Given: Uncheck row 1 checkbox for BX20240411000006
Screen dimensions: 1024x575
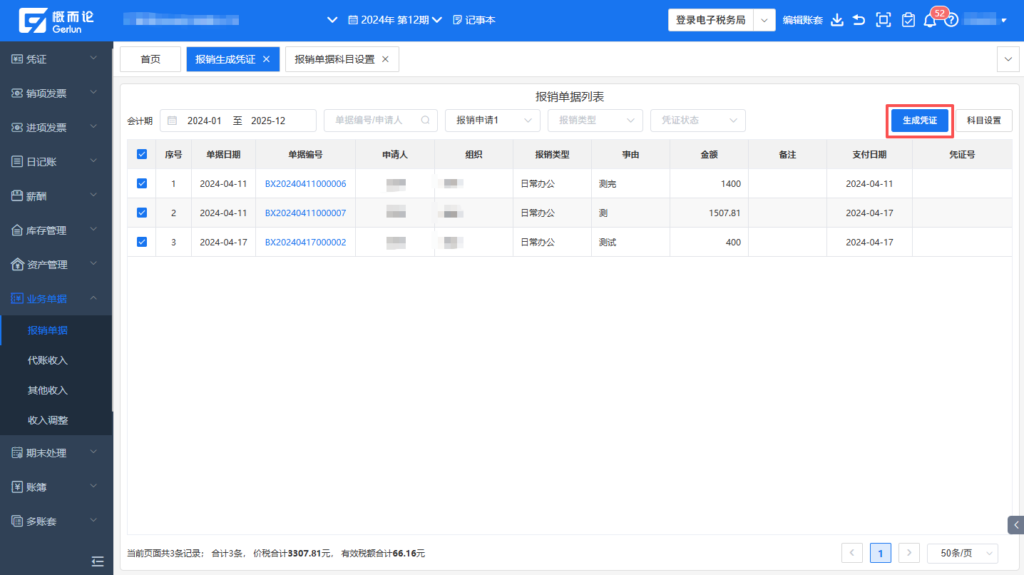Looking at the screenshot, I should click(x=141, y=184).
